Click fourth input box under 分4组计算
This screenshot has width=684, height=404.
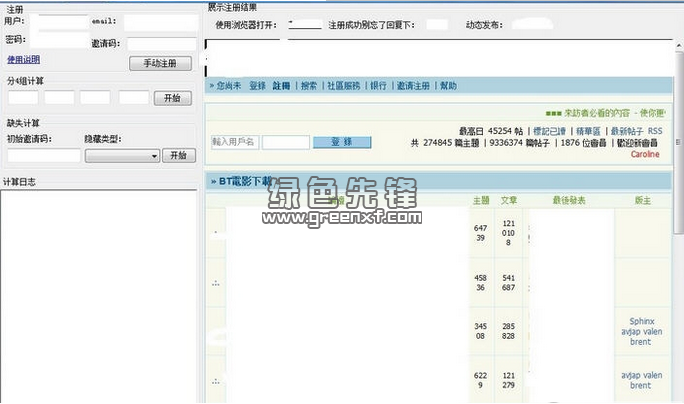tap(134, 97)
